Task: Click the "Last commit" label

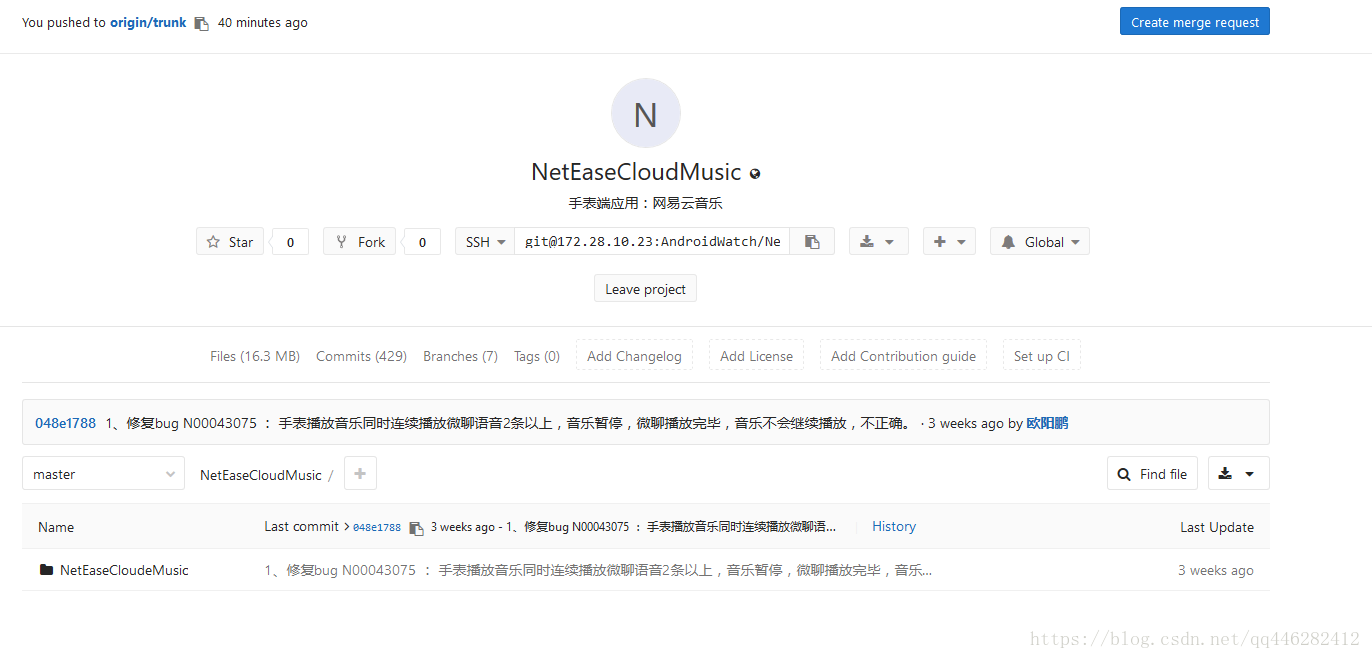Action: (301, 526)
